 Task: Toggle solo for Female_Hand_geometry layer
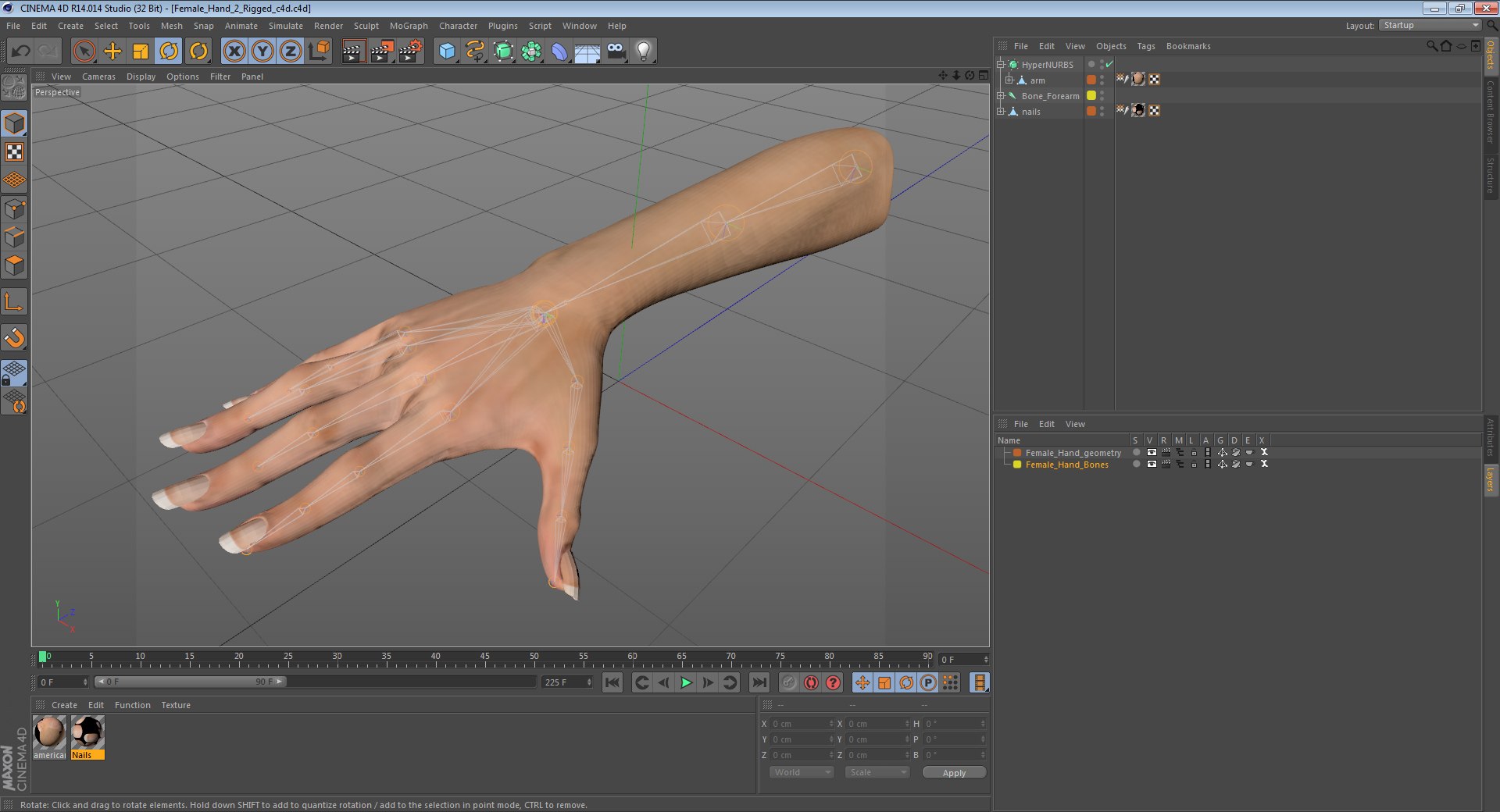coord(1136,453)
